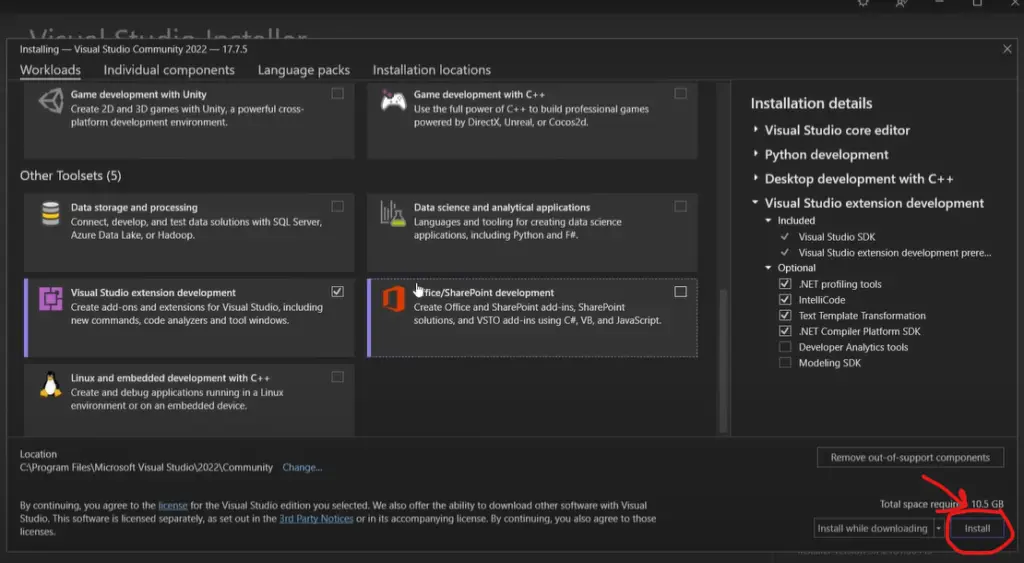Image resolution: width=1024 pixels, height=563 pixels.
Task: Expand Visual Studio core editor details
Action: click(x=756, y=130)
